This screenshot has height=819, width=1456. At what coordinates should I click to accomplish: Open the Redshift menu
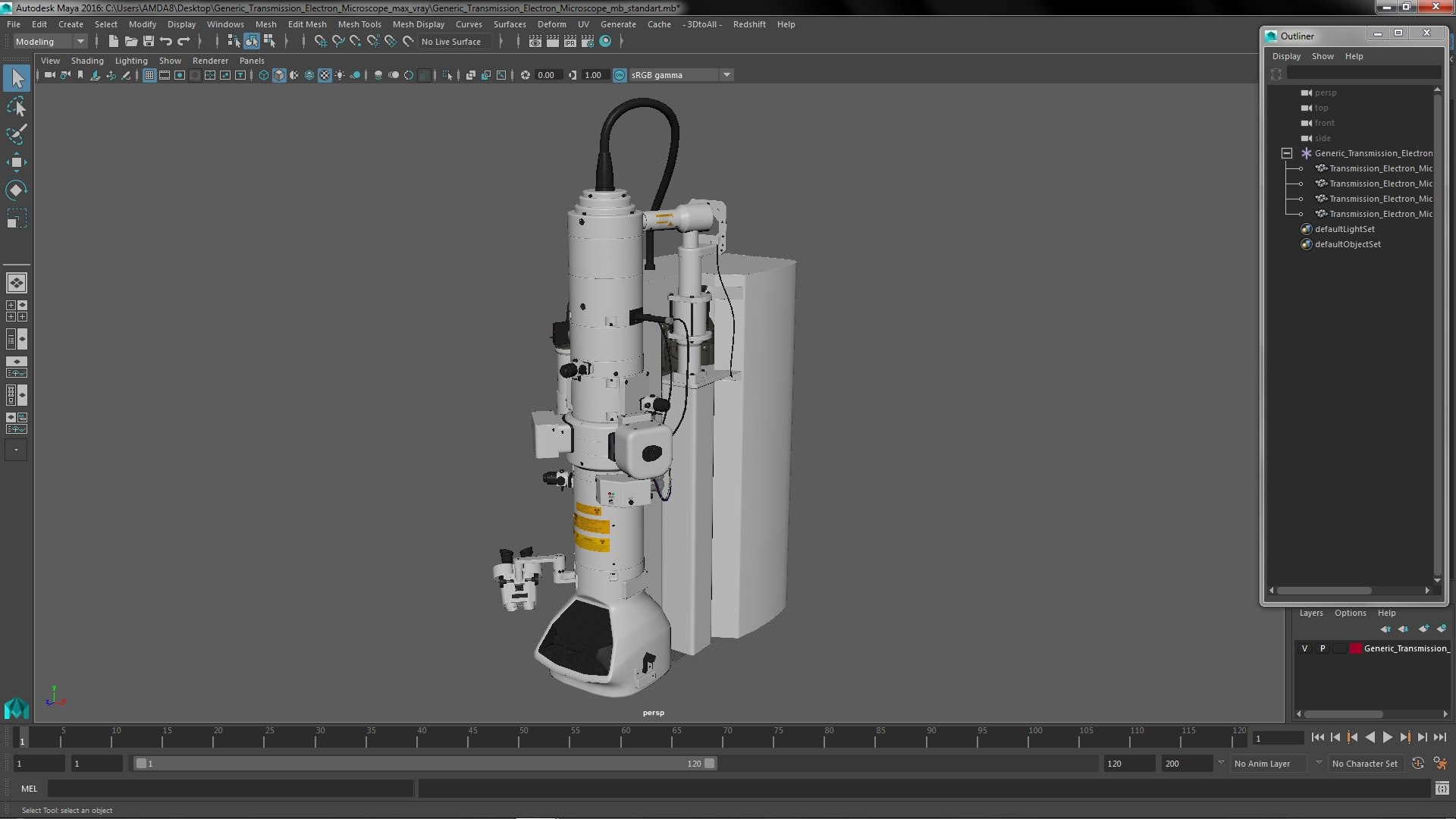coord(749,24)
